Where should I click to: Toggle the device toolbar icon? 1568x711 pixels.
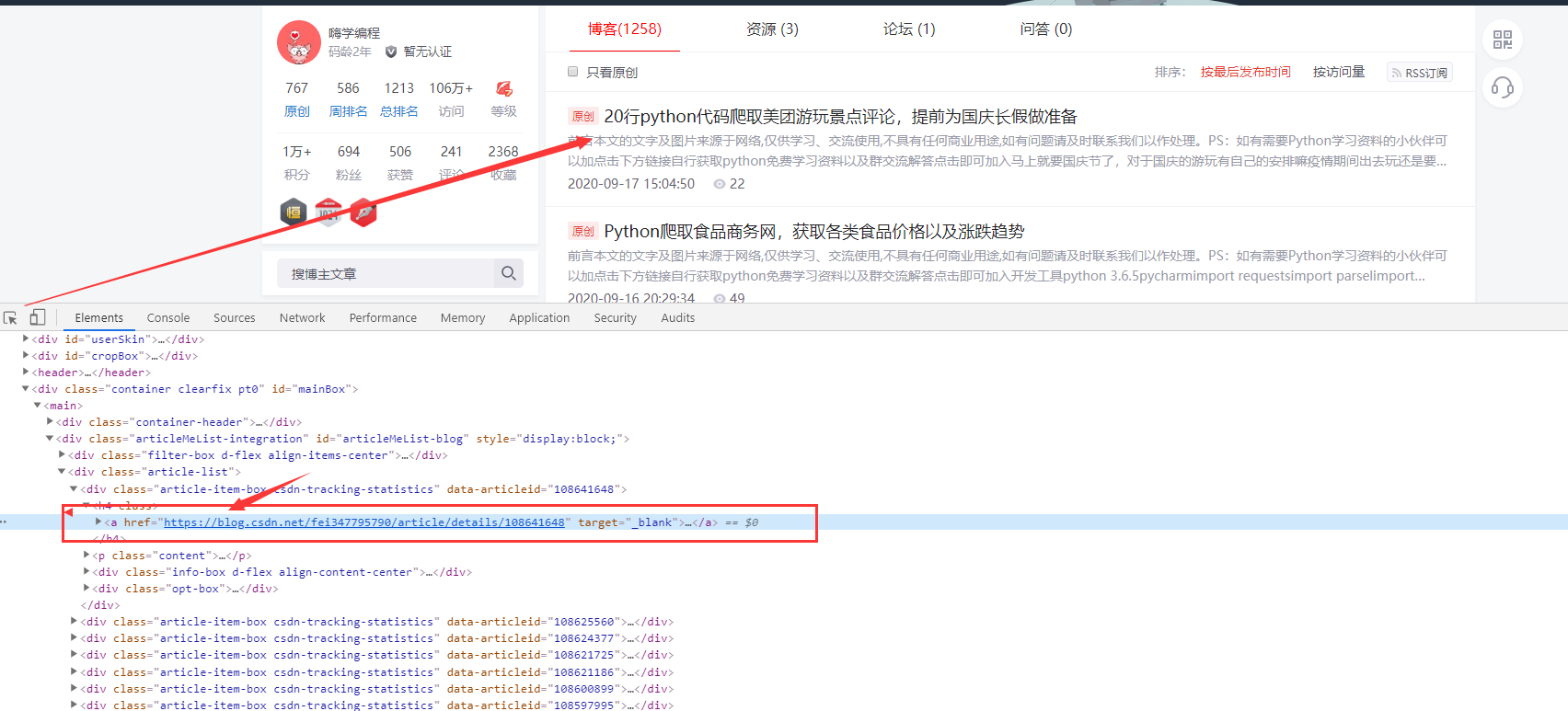pos(38,317)
